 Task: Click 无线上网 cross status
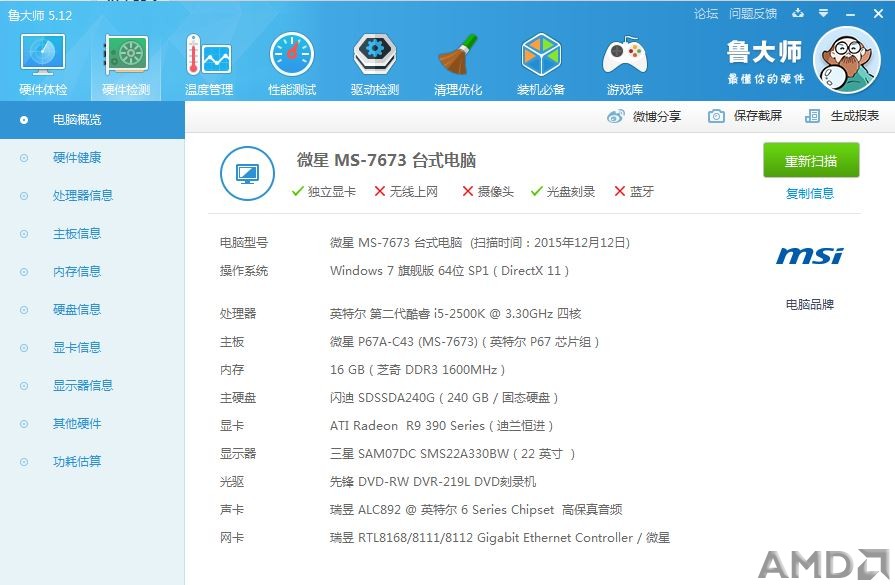click(406, 192)
